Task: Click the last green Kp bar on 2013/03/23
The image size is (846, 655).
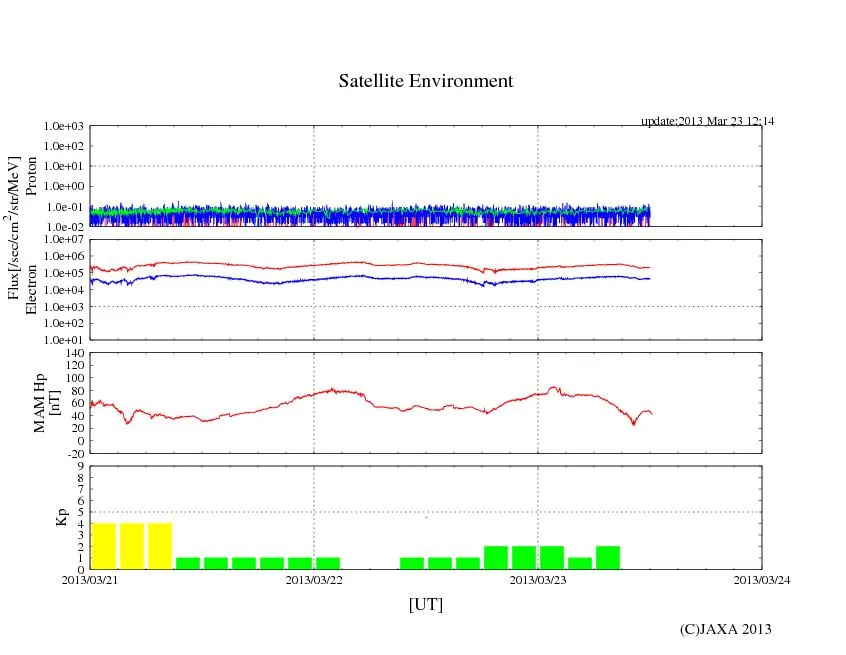Action: [608, 558]
